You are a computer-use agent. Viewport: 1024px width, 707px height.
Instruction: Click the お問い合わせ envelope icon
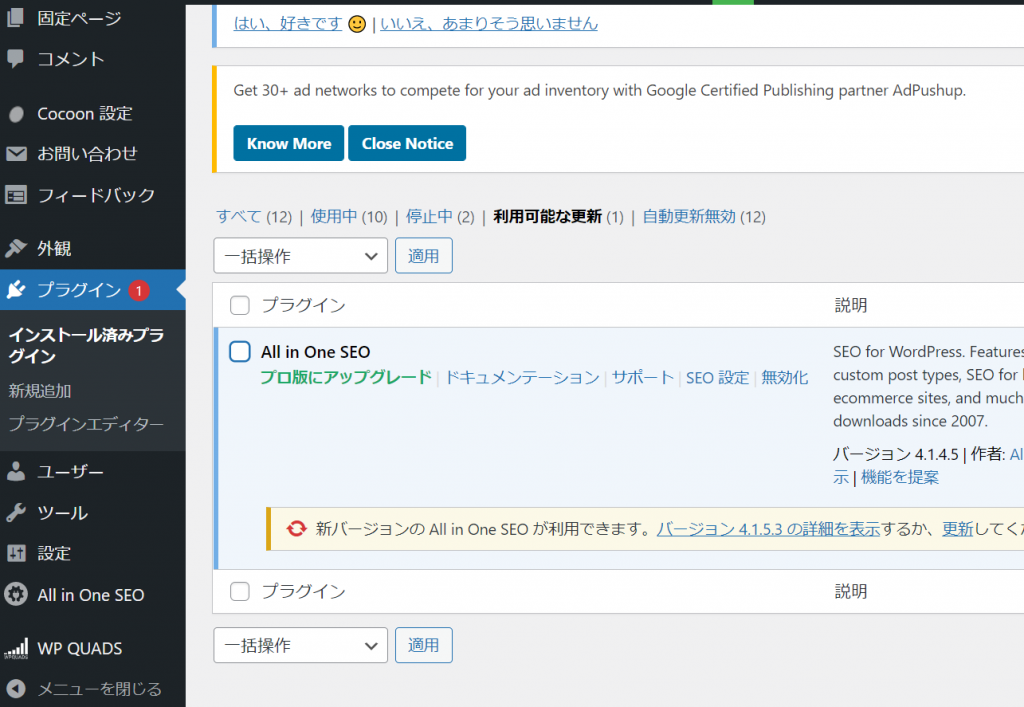[16, 153]
